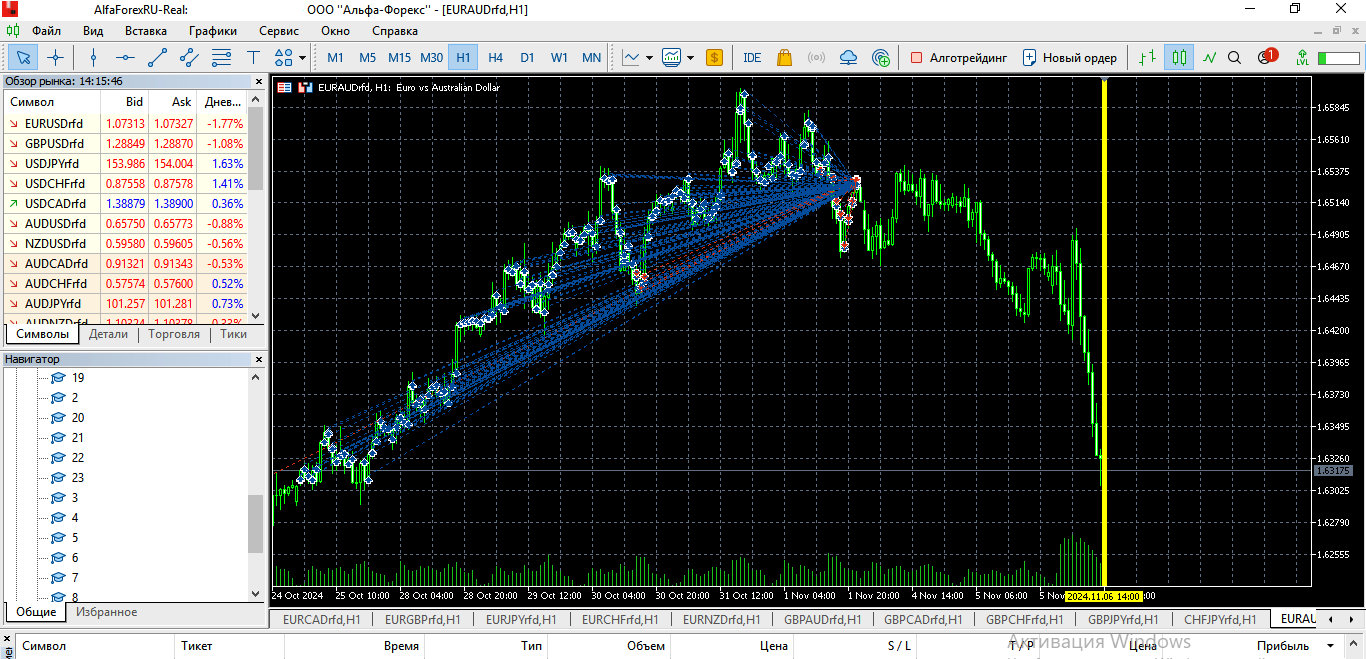Image resolution: width=1366 pixels, height=659 pixels.
Task: Switch timeframe to M30
Action: point(431,57)
